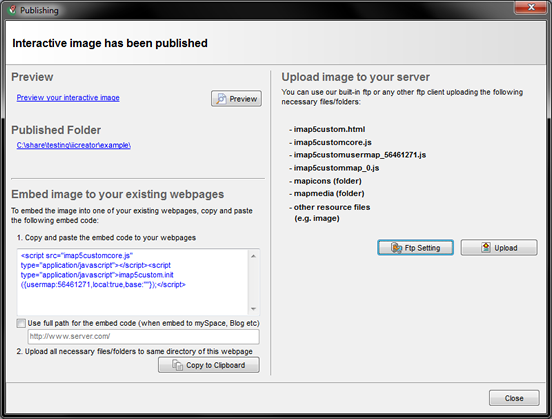Click the 'imap5customcore.js' file entry

pos(333,142)
